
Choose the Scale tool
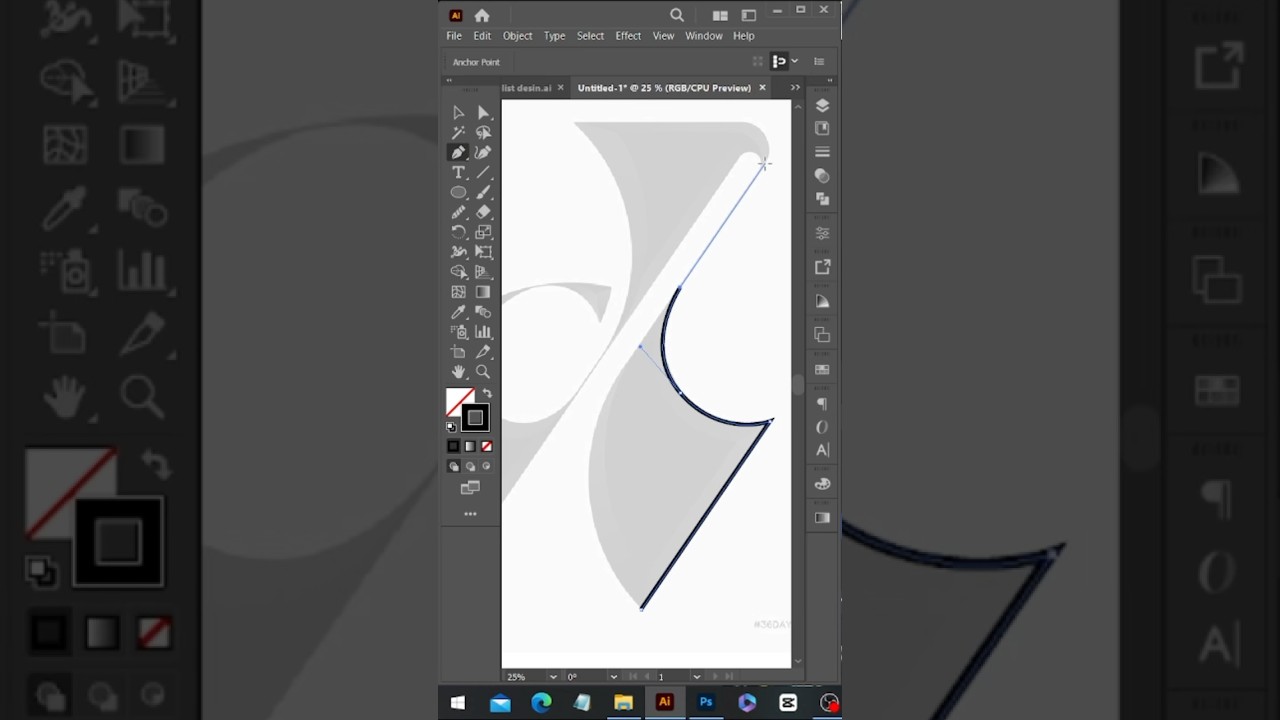tap(483, 232)
